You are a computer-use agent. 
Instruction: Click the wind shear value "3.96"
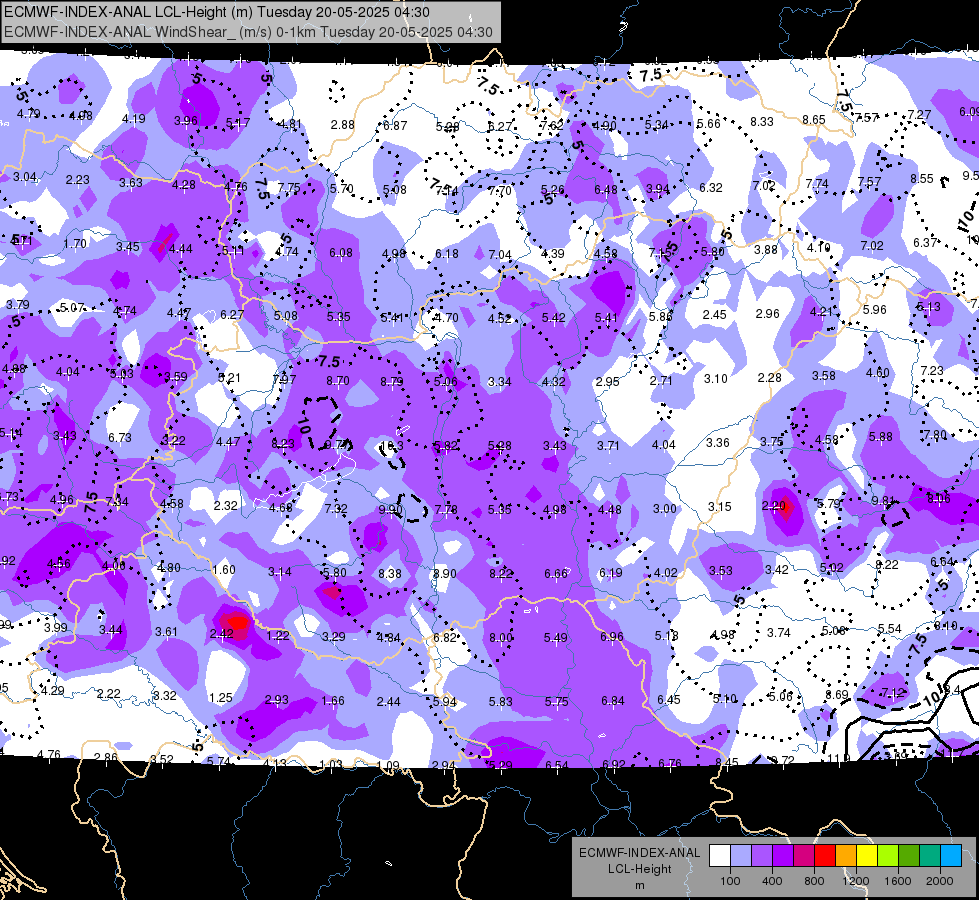[186, 121]
